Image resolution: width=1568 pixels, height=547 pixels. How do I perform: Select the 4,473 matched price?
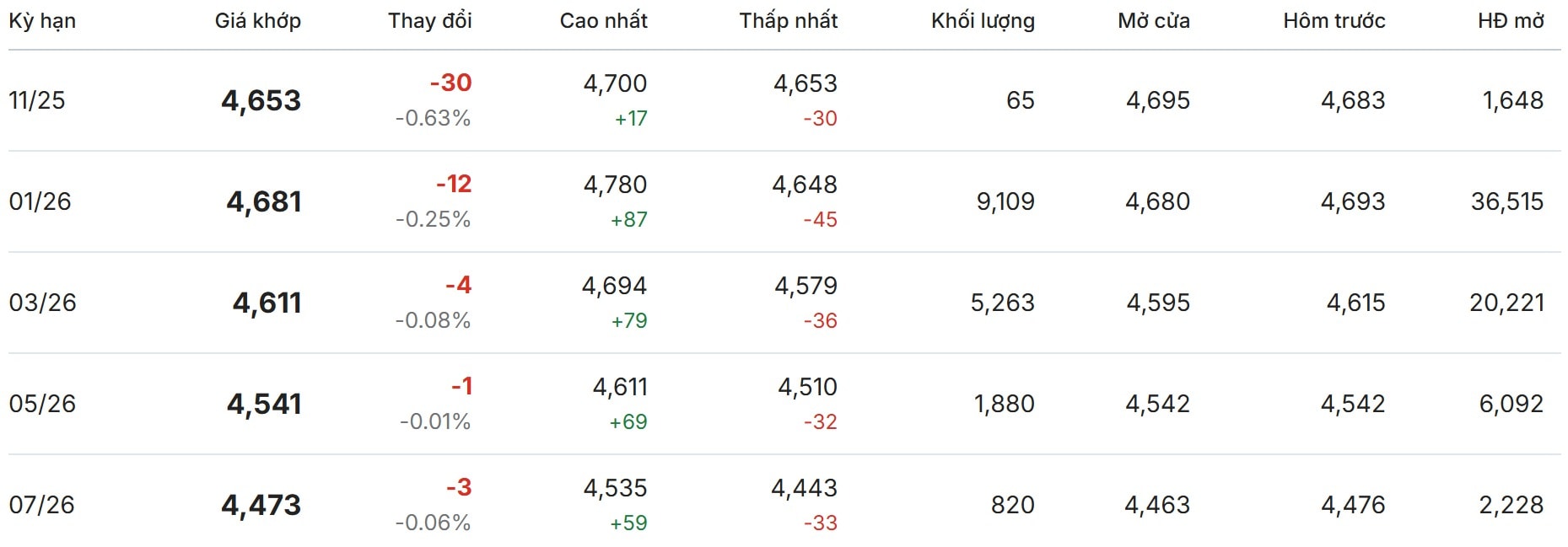tap(261, 505)
